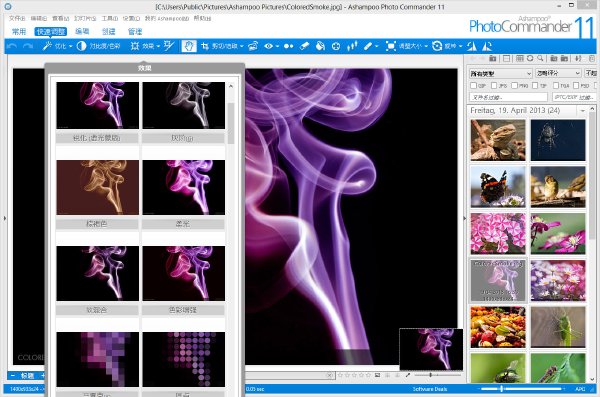The image size is (600, 397).
Task: Apply the sepia brown effect label button
Action: [97, 224]
